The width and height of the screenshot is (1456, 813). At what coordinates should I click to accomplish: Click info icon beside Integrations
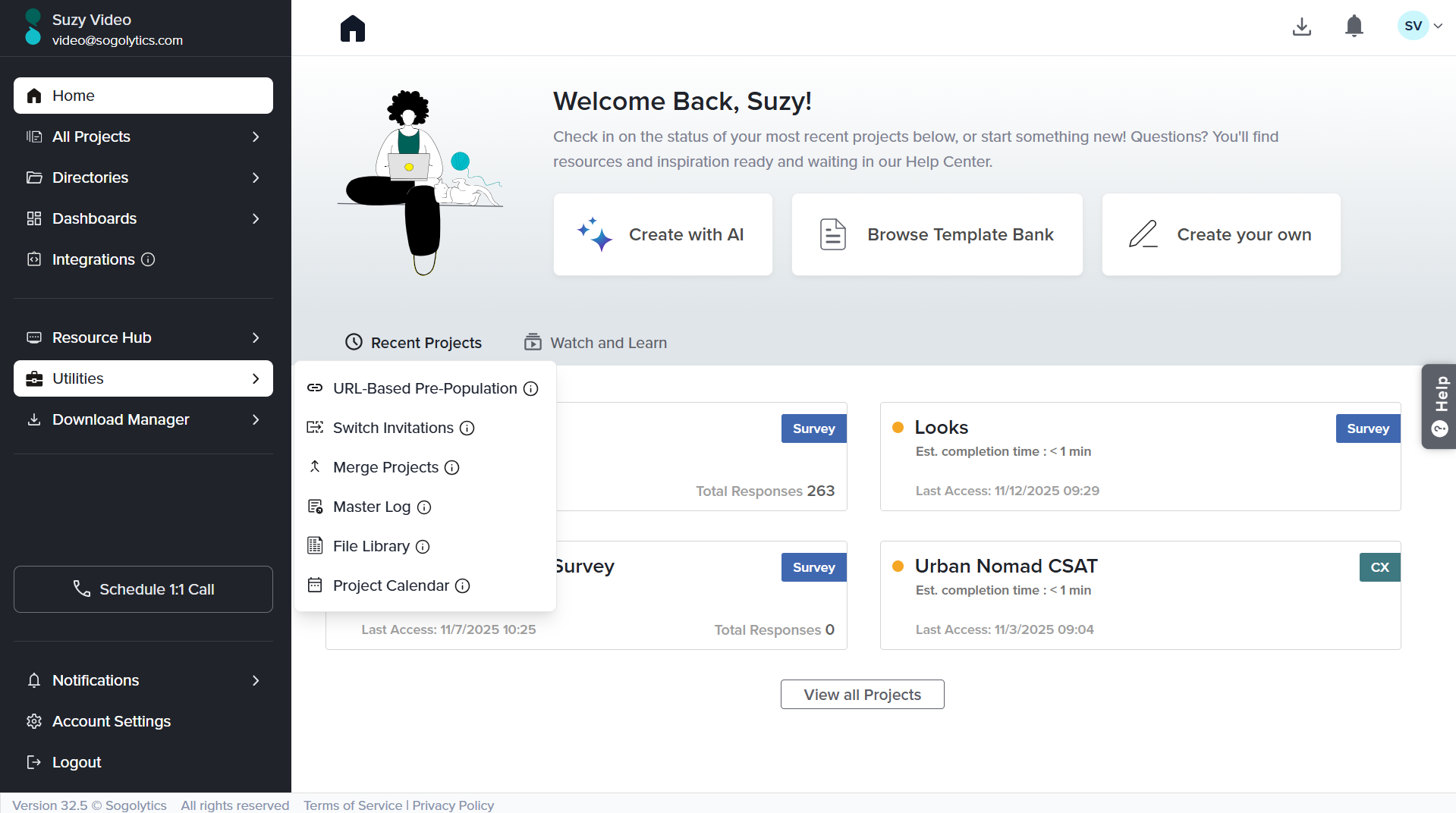pyautogui.click(x=149, y=259)
